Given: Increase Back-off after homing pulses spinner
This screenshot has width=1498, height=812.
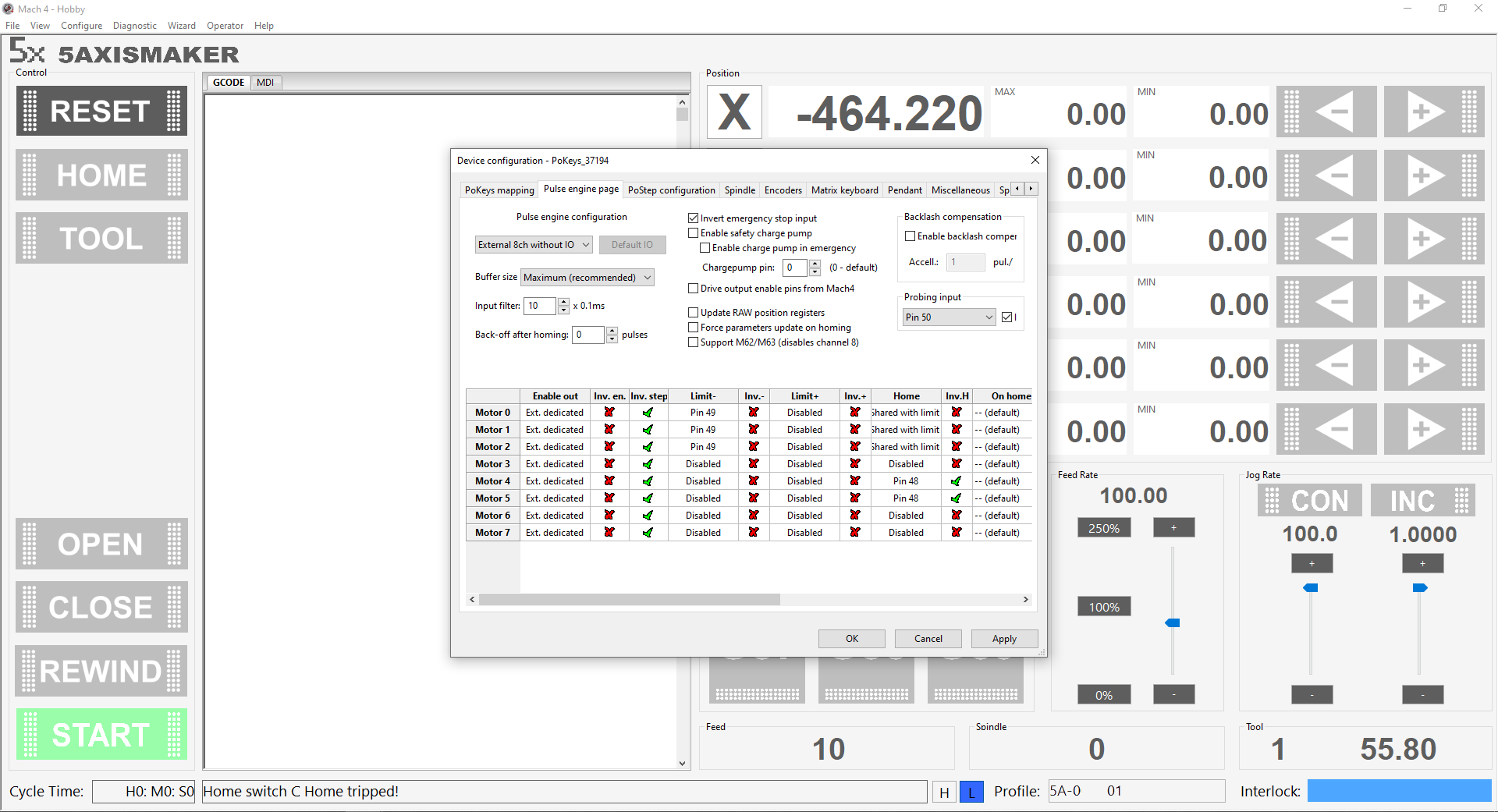Looking at the screenshot, I should [x=612, y=331].
